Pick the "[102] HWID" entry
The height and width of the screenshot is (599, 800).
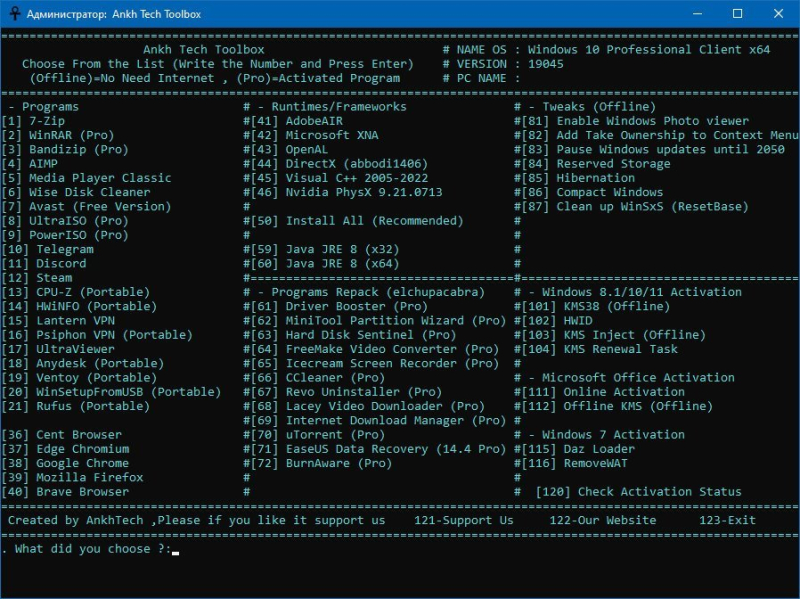tap(557, 321)
